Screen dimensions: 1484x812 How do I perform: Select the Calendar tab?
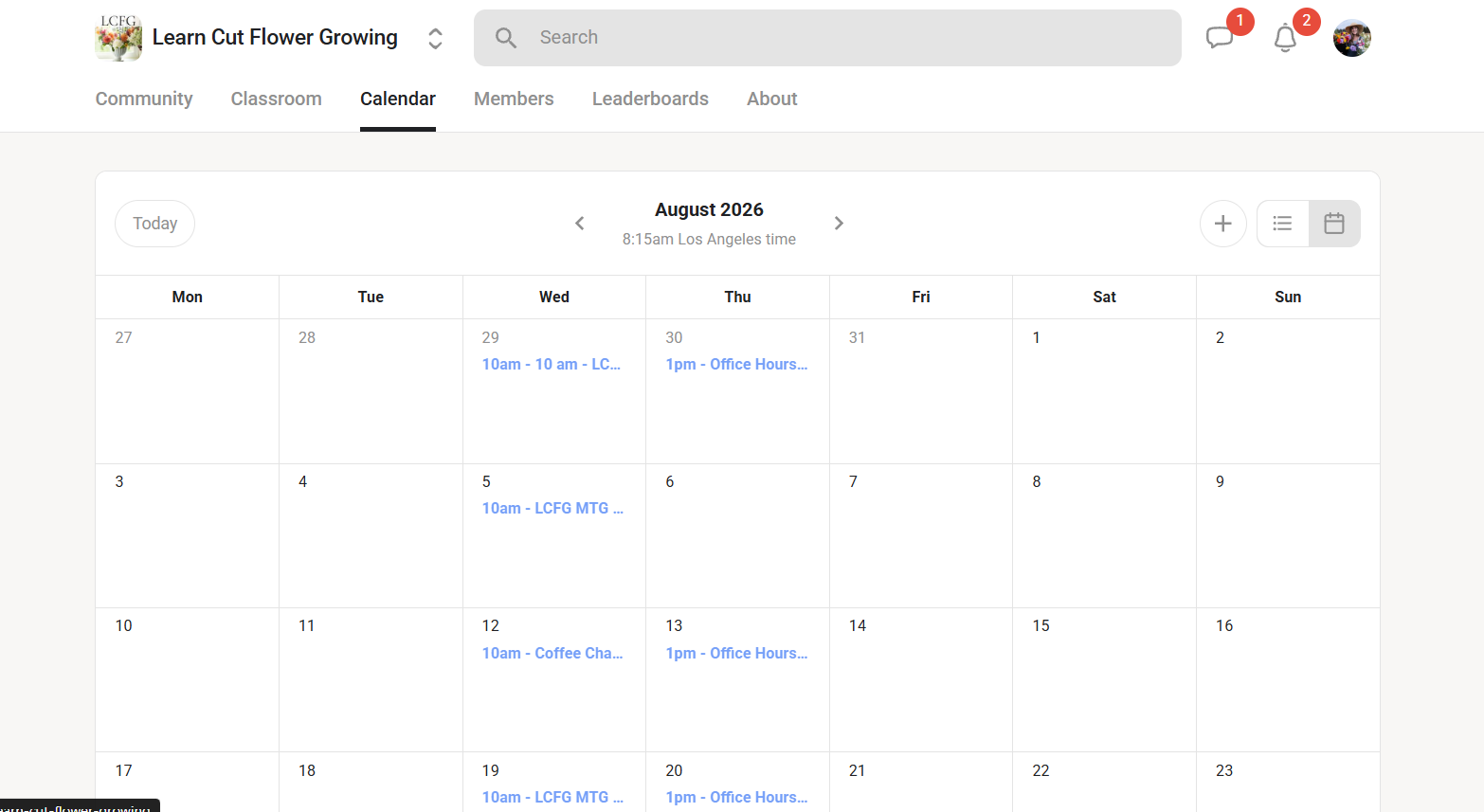coord(398,99)
